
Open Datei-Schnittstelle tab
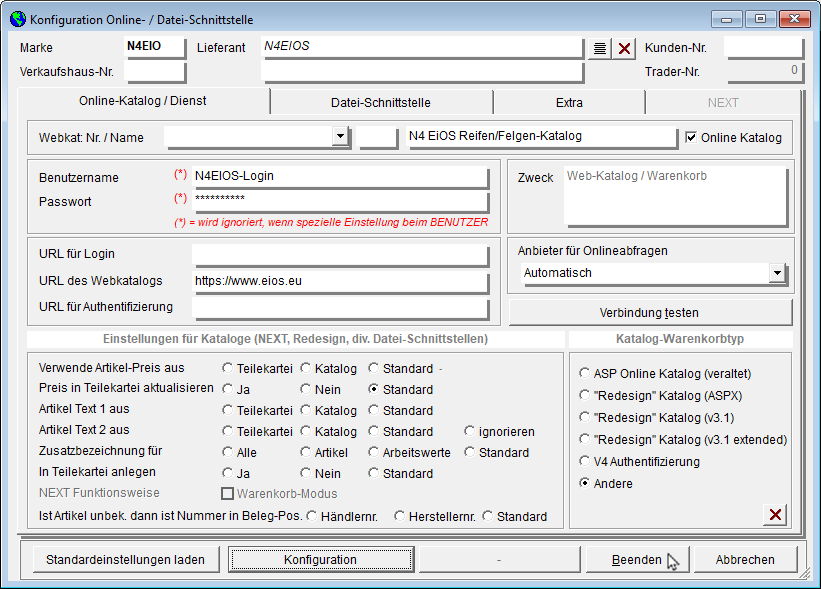381,103
